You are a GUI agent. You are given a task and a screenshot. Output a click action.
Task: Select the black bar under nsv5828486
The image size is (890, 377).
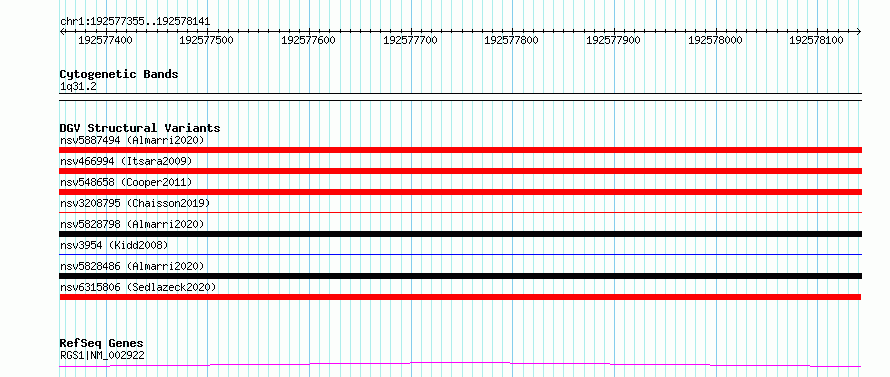point(460,276)
